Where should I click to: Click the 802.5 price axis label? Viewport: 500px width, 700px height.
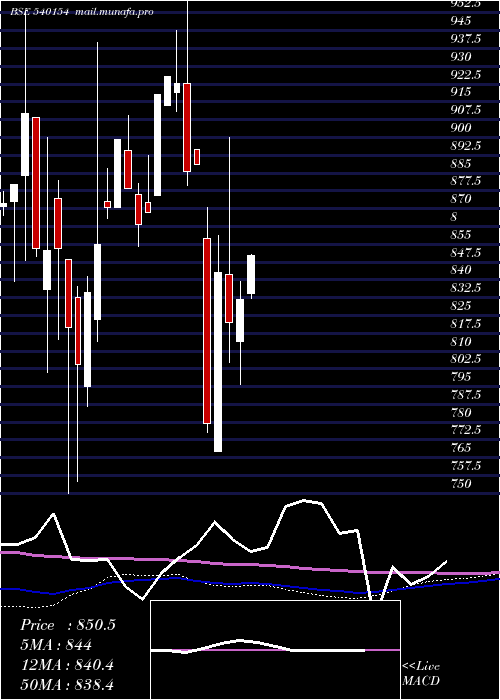[x=466, y=359]
